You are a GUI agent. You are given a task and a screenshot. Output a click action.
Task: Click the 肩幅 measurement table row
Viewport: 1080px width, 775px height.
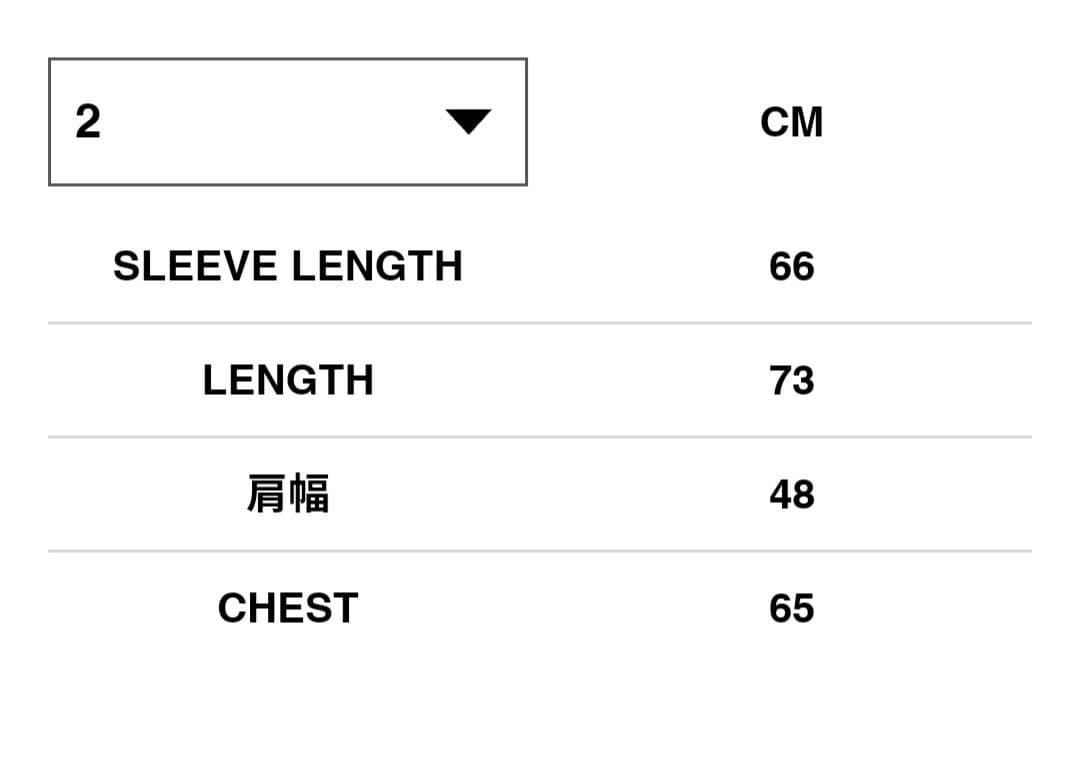pos(540,494)
